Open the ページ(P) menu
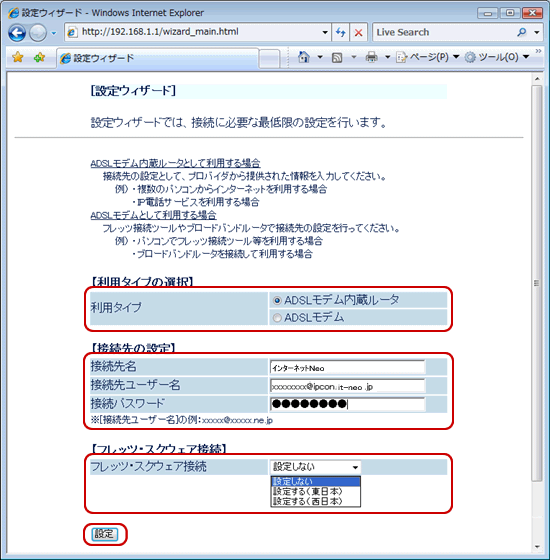 tap(427, 57)
